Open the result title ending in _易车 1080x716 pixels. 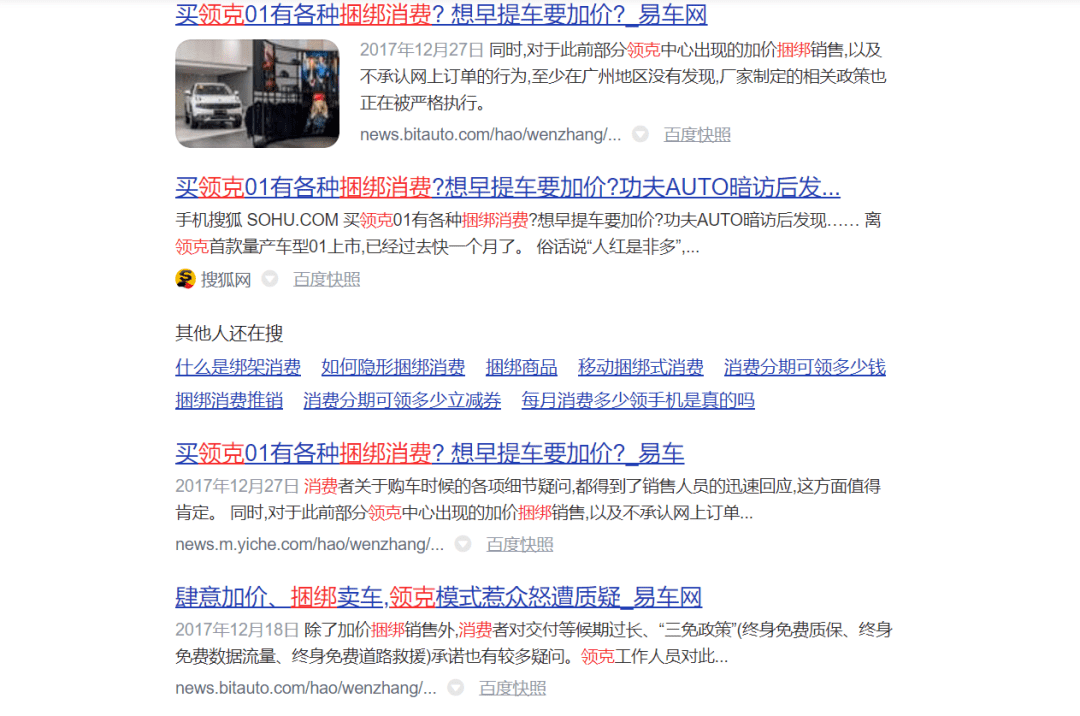point(429,453)
